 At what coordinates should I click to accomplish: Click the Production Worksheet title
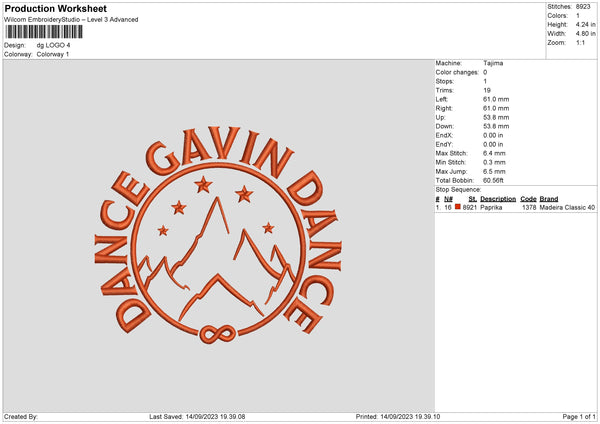coord(56,8)
